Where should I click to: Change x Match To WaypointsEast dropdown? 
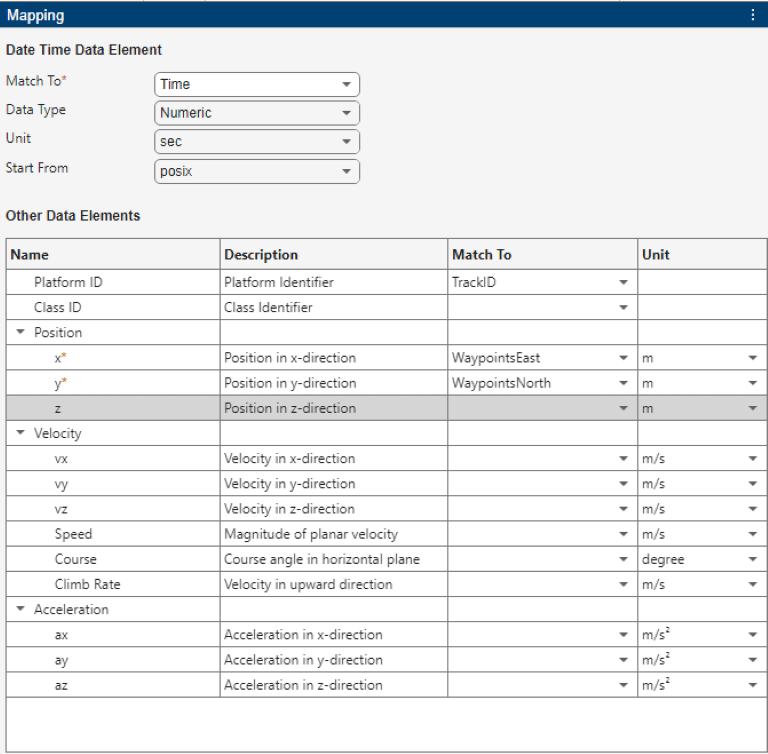[623, 358]
